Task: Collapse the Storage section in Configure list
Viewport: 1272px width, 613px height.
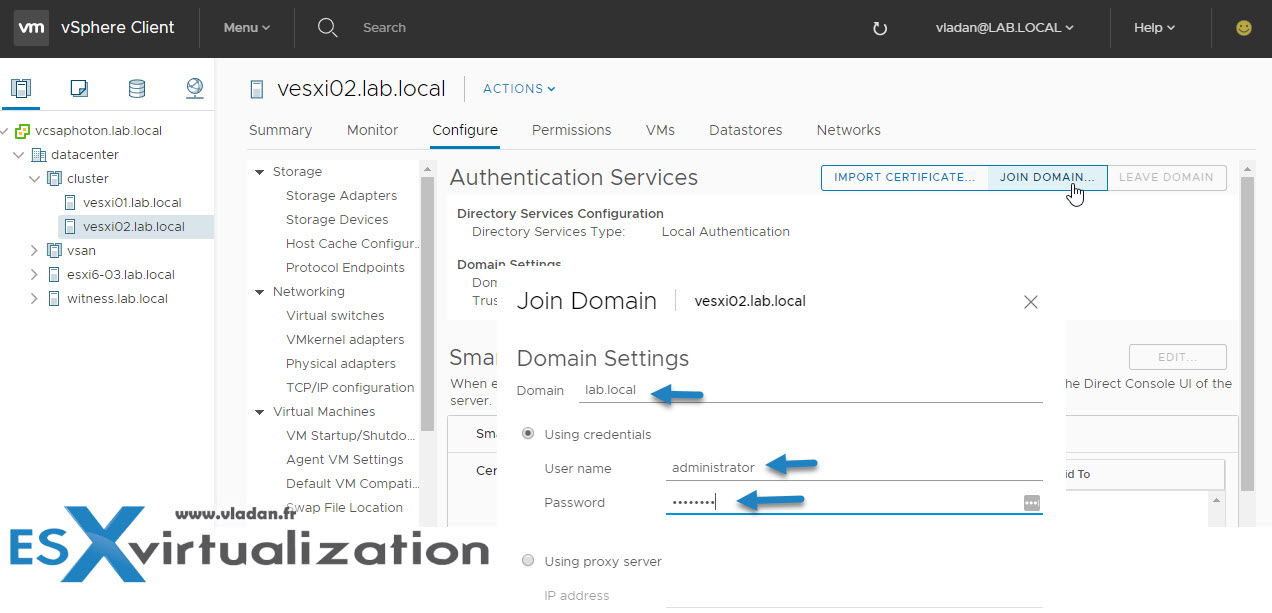Action: point(260,172)
